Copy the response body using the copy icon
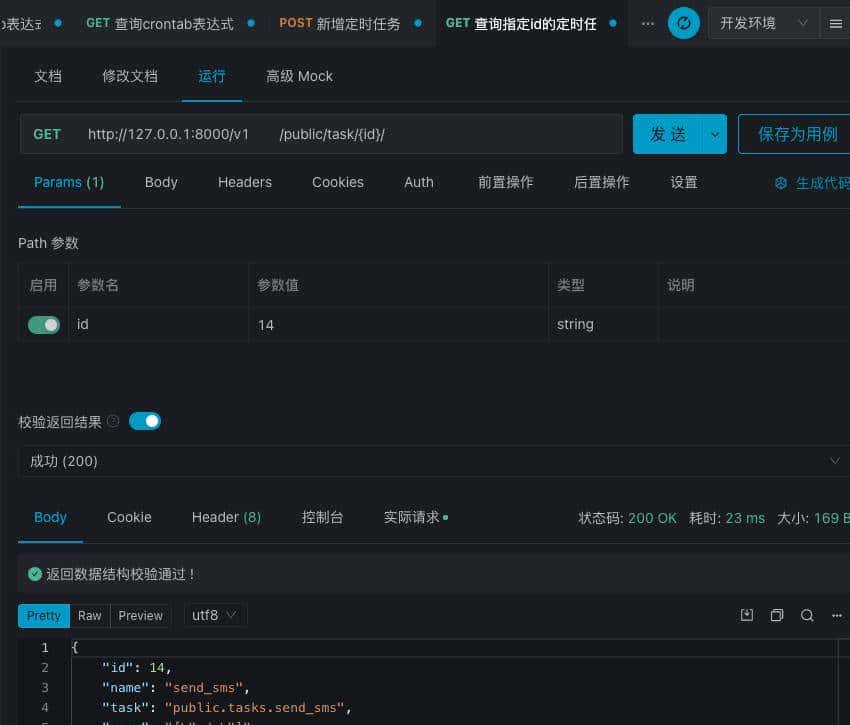 777,615
